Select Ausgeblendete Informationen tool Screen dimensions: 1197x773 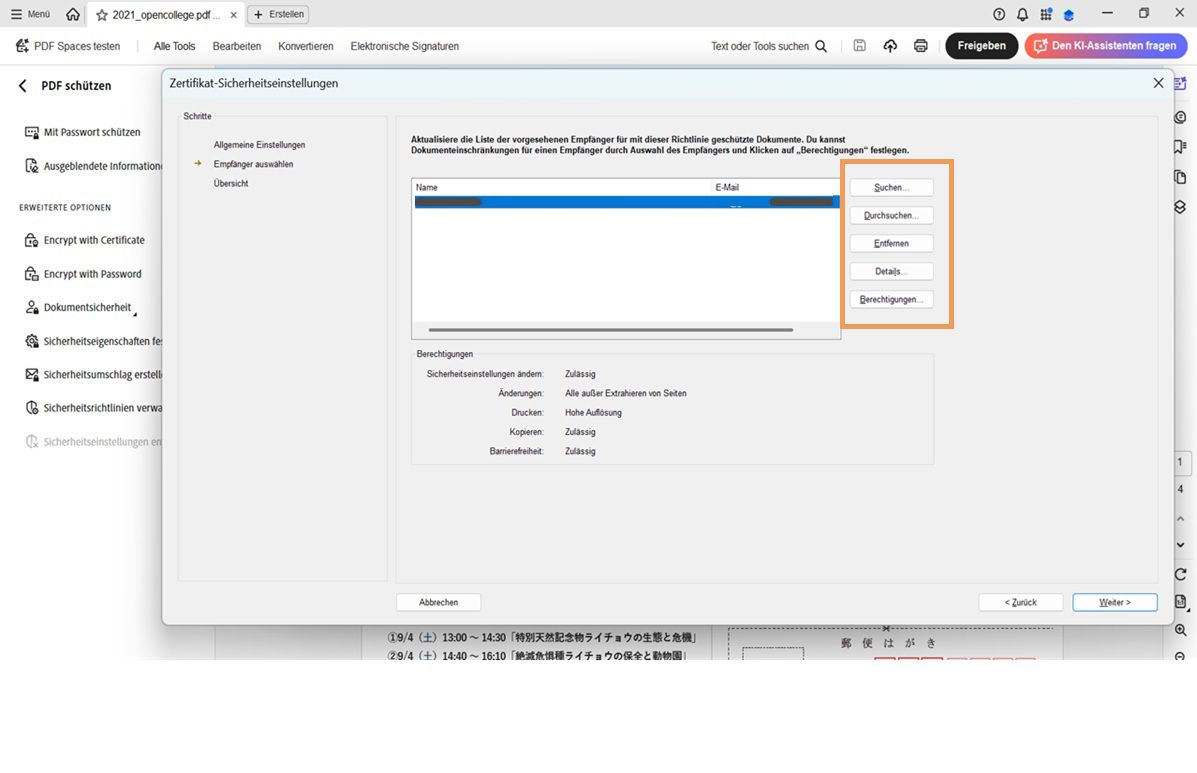[x=93, y=166]
